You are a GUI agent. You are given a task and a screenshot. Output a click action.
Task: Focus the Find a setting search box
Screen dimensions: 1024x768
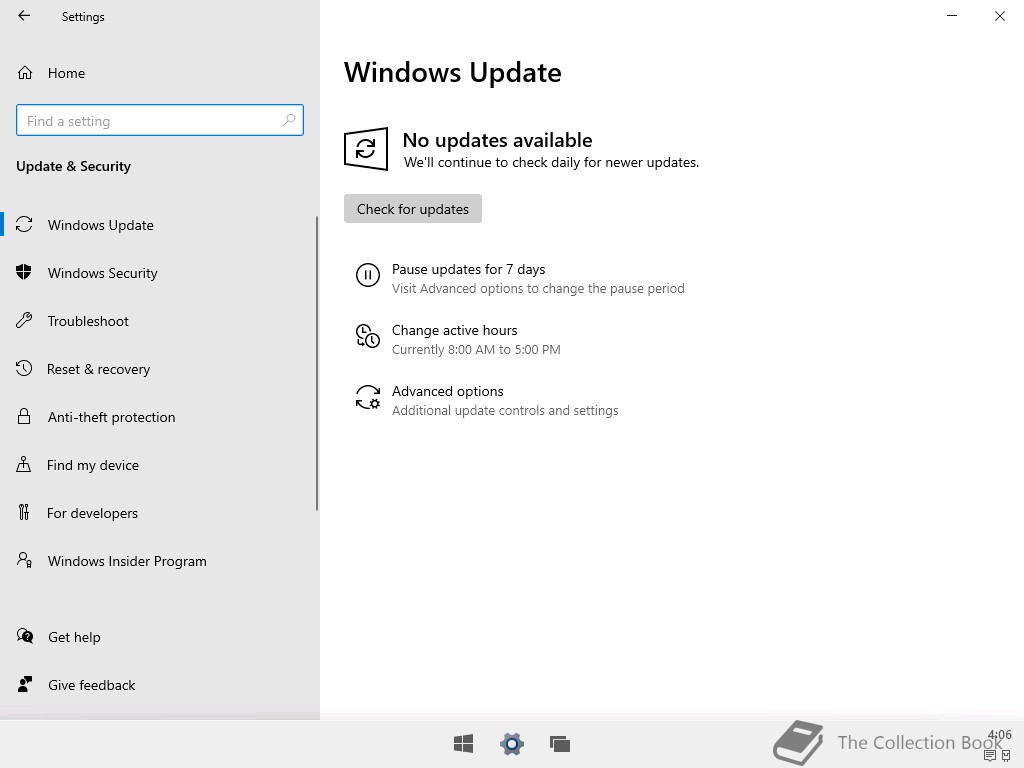tap(160, 120)
